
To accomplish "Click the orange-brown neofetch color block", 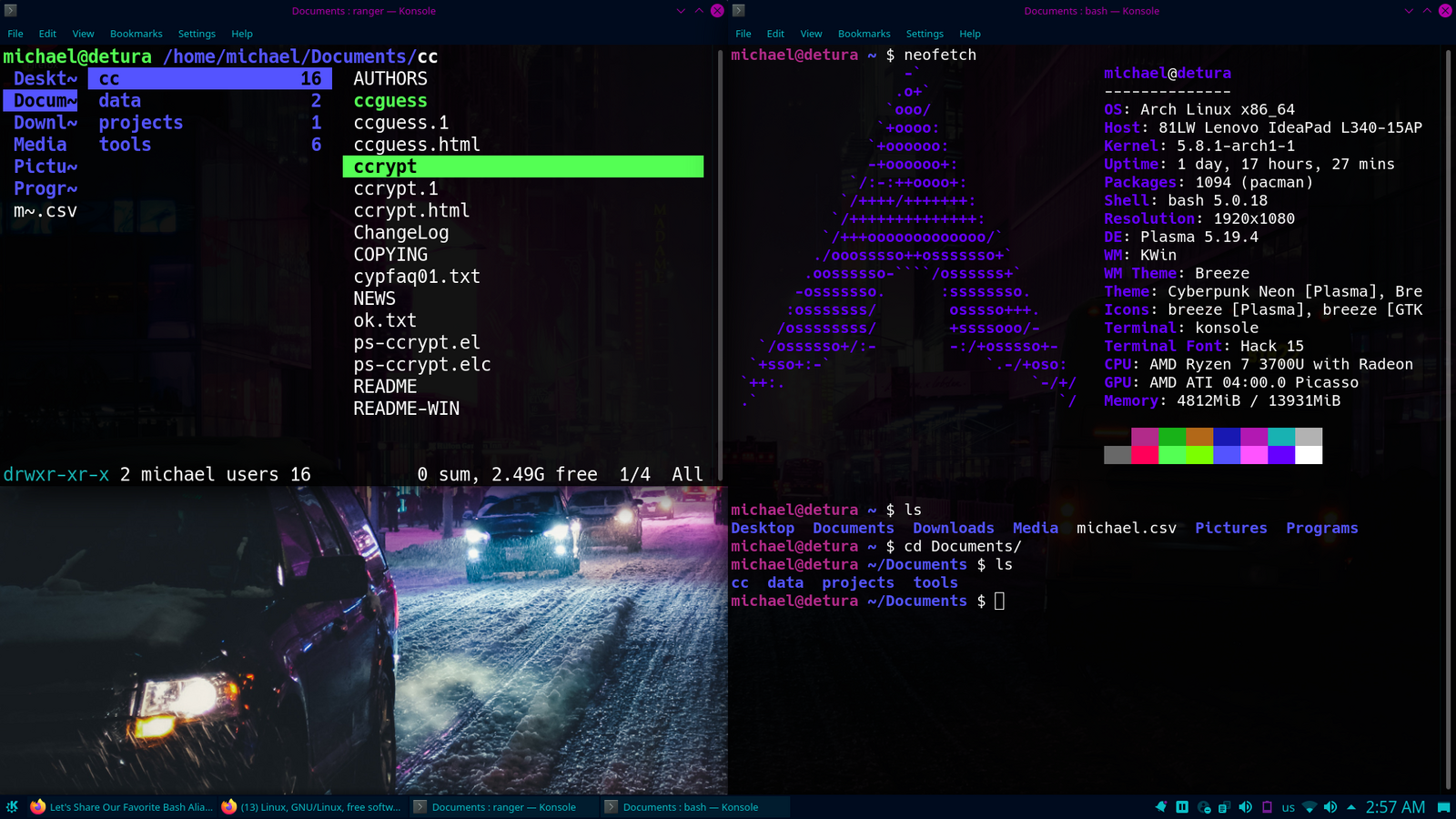I will coord(1199,437).
